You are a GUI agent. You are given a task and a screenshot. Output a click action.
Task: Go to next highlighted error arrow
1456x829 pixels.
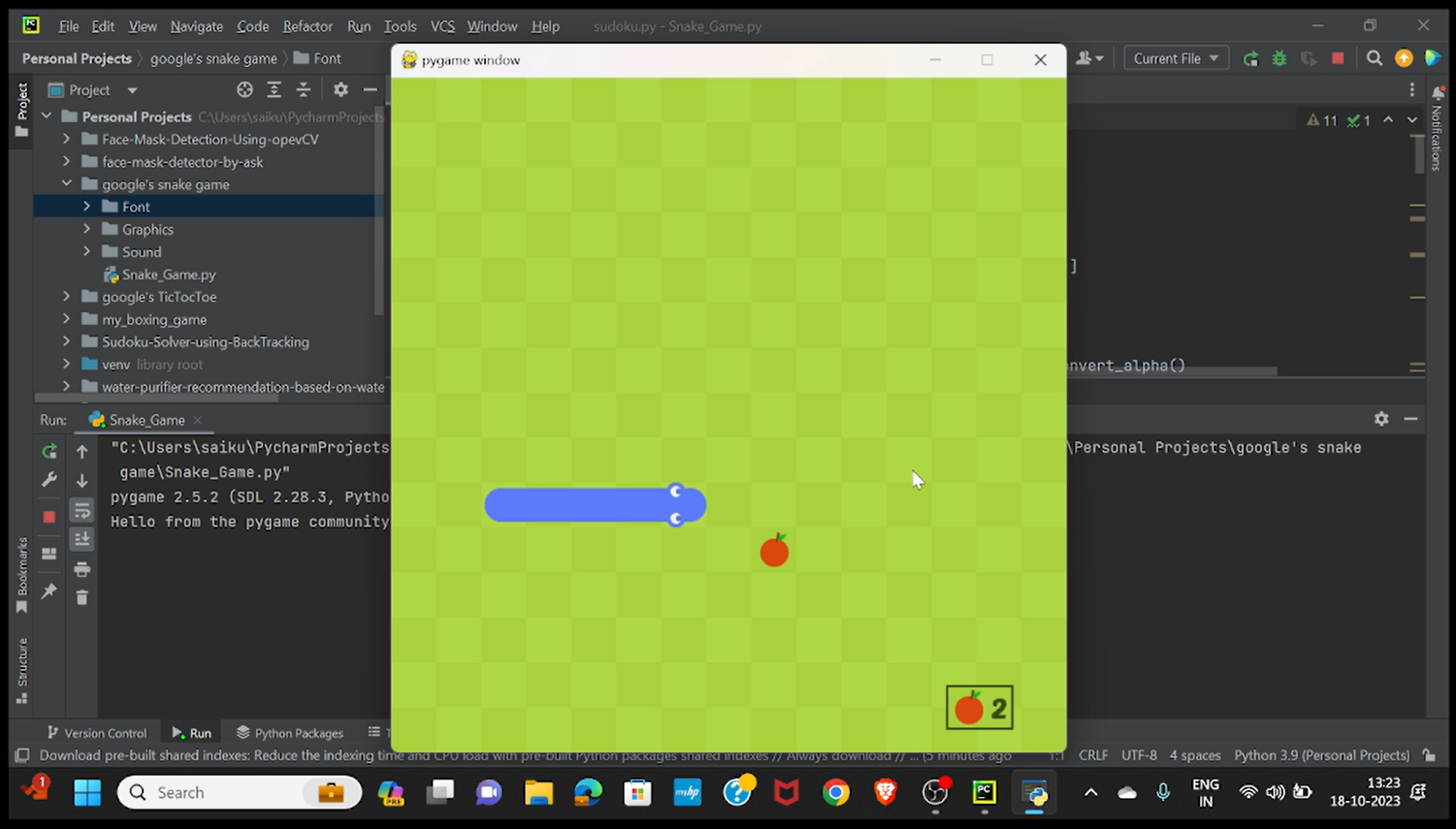1412,120
